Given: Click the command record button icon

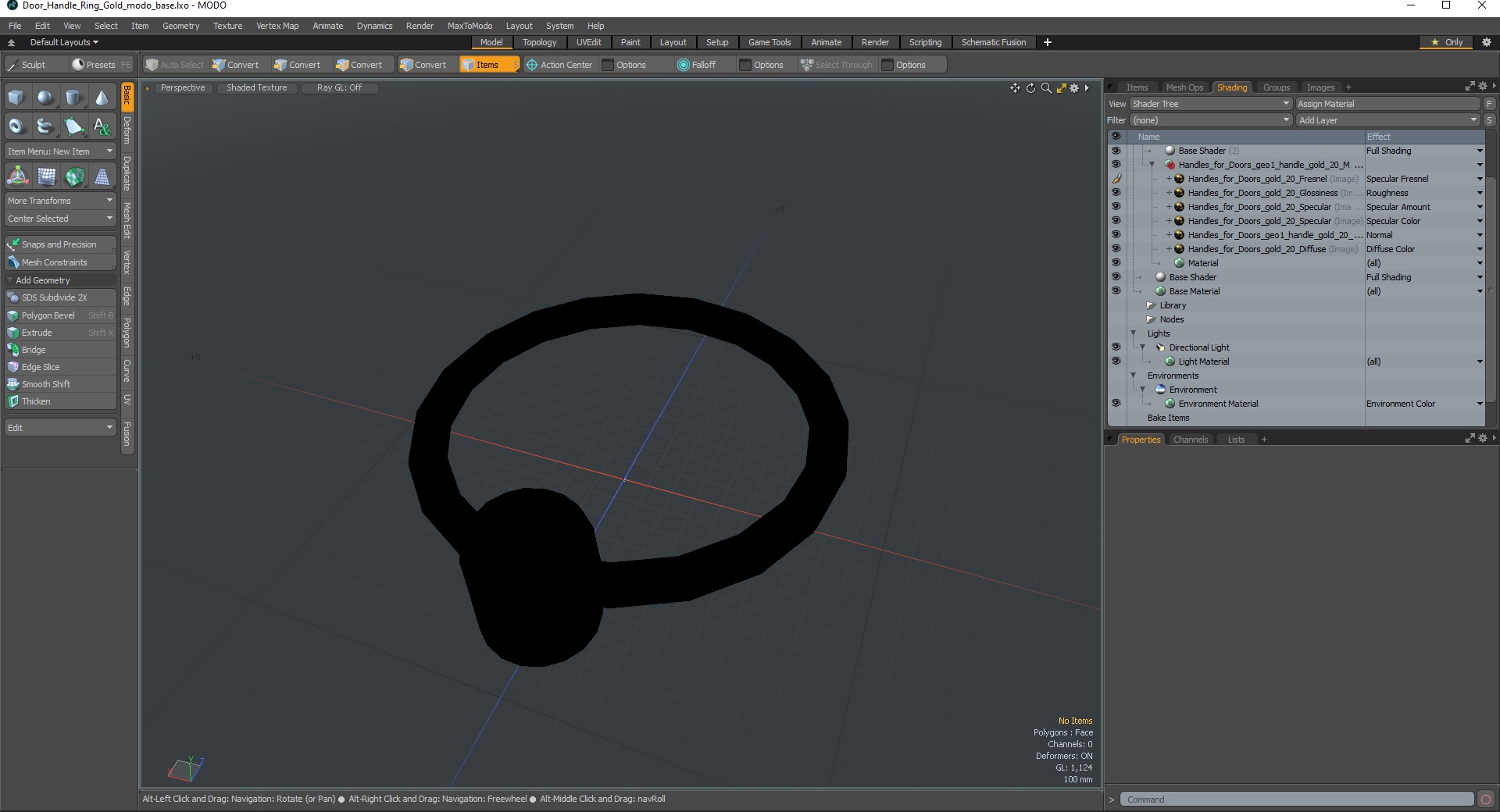Looking at the screenshot, I should click(1486, 799).
